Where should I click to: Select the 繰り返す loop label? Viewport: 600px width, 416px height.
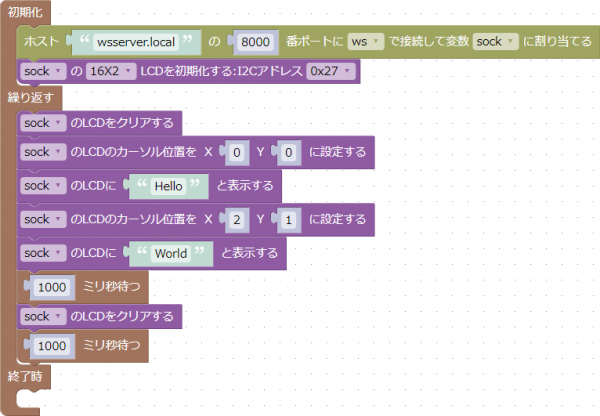point(31,98)
